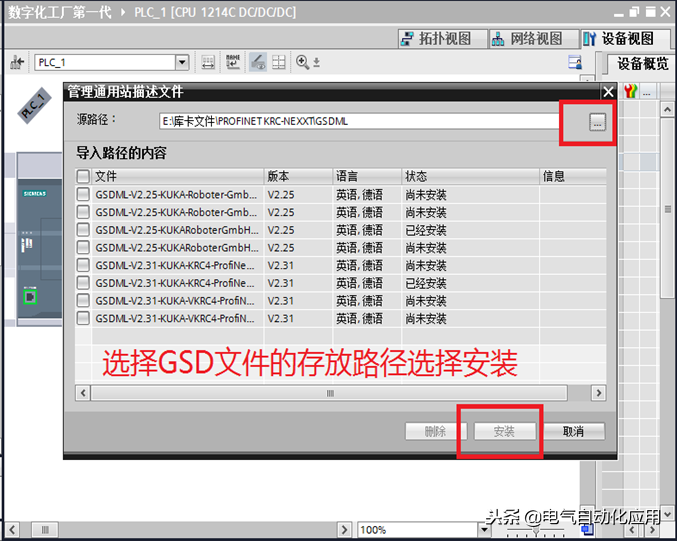This screenshot has width=677, height=541.
Task: Sort by the 文件 column header
Action: pyautogui.click(x=178, y=176)
